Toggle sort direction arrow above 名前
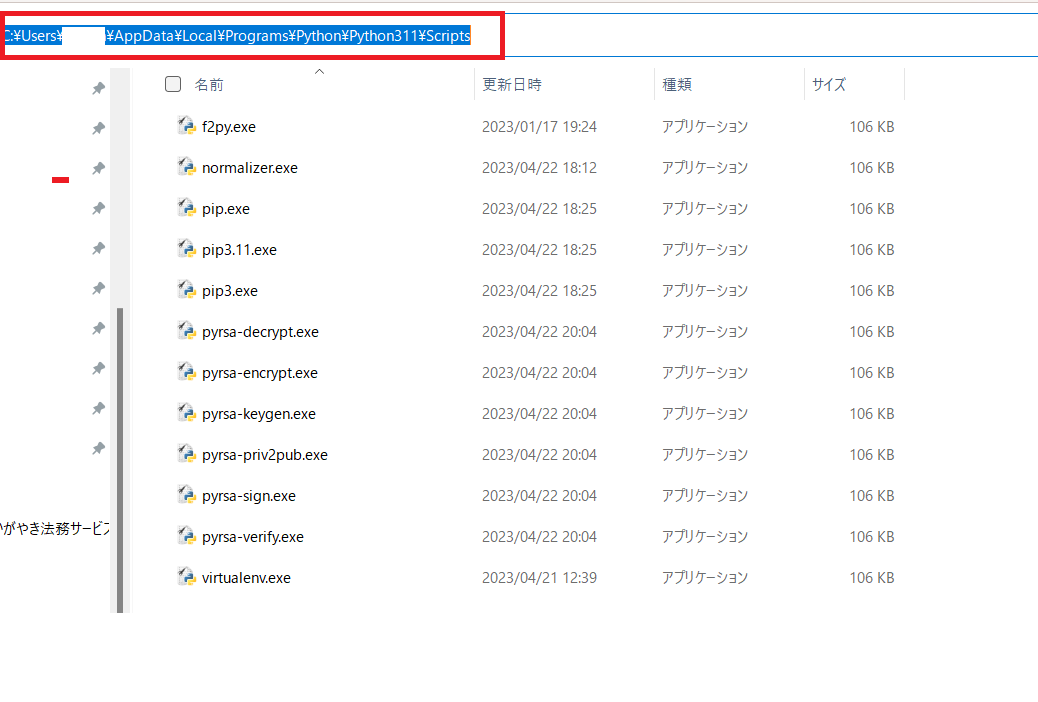This screenshot has height=702, width=1038. pyautogui.click(x=319, y=72)
